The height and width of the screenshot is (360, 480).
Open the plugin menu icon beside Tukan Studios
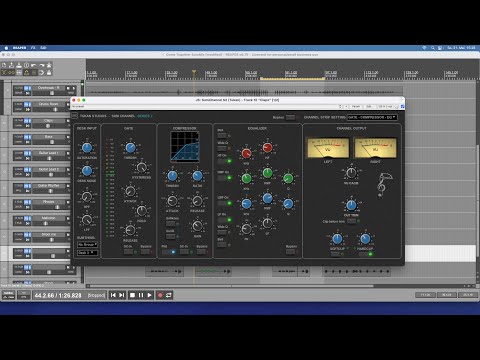click(x=75, y=116)
